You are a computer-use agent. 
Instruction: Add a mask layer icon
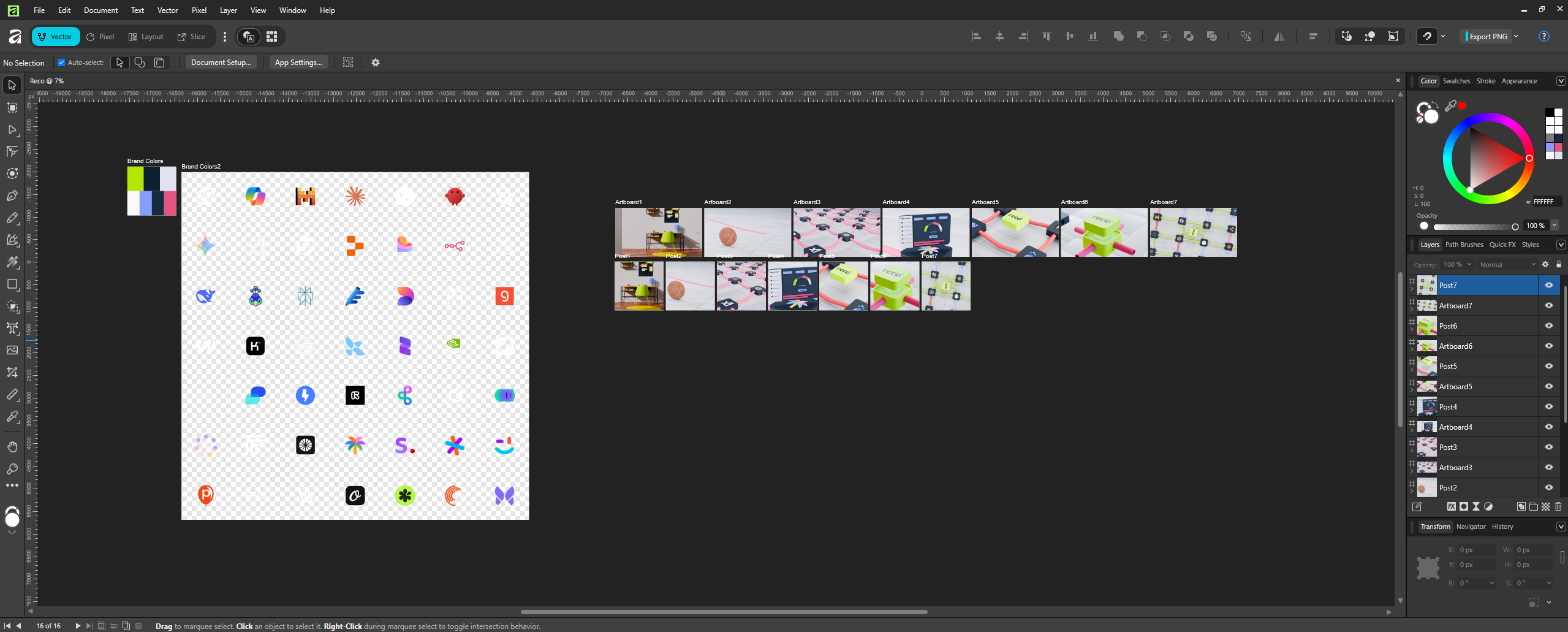click(x=1463, y=506)
